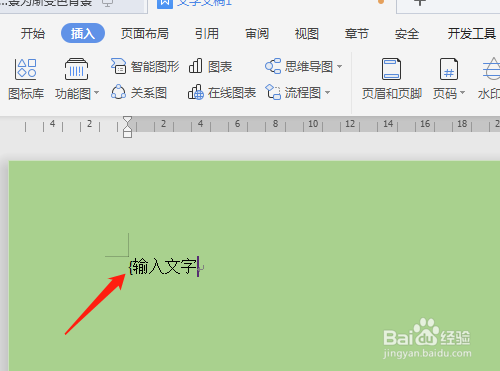Insert a 智能图形 via its label
Viewport: 500px width, 371px height.
[x=155, y=67]
